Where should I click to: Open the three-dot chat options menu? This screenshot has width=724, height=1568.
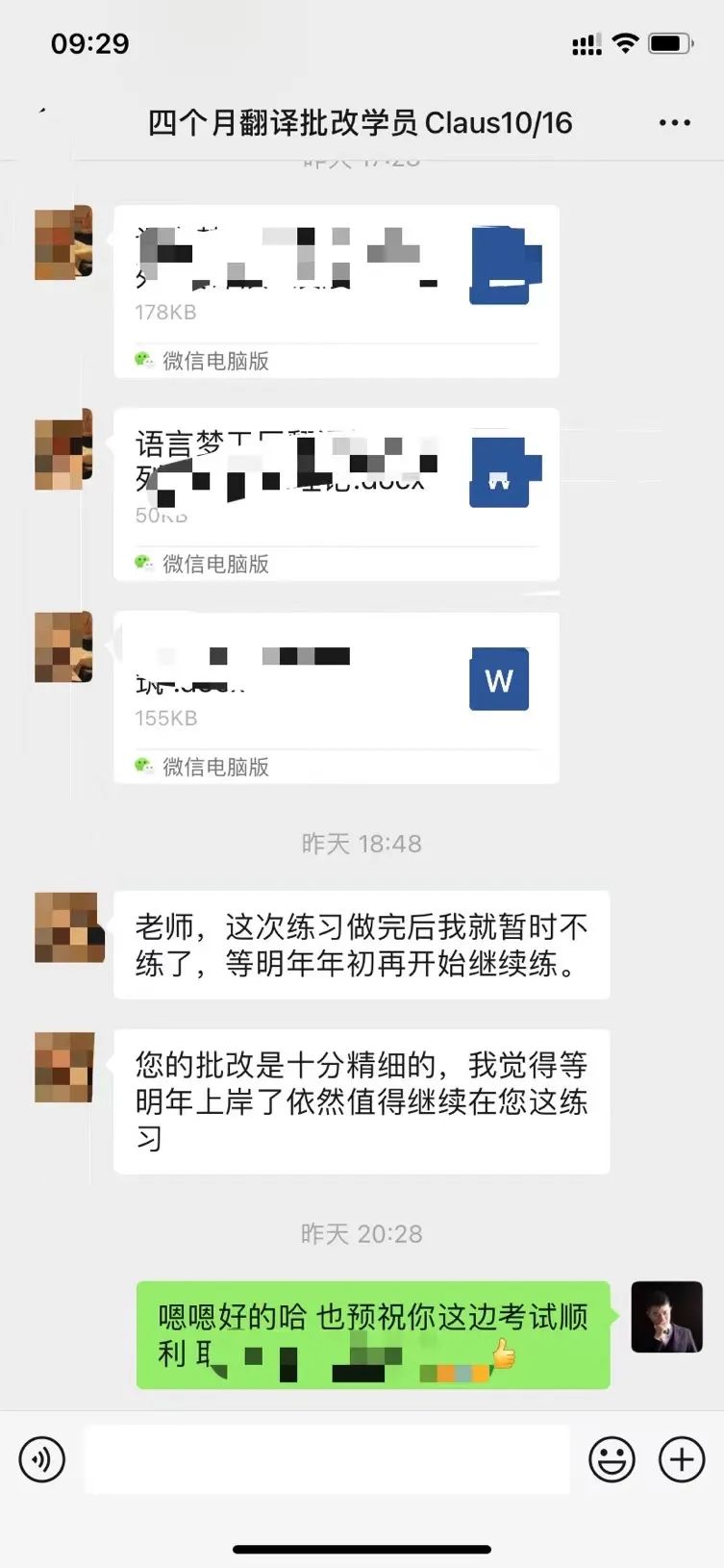674,122
